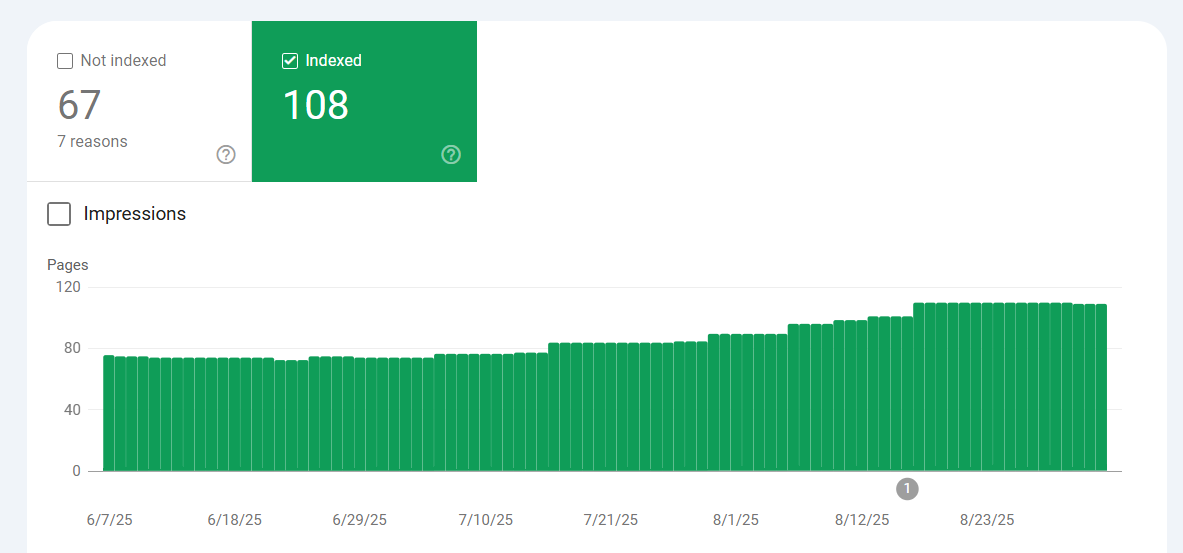1183x553 pixels.
Task: Click the 8/23/25 date label
Action: click(987, 520)
